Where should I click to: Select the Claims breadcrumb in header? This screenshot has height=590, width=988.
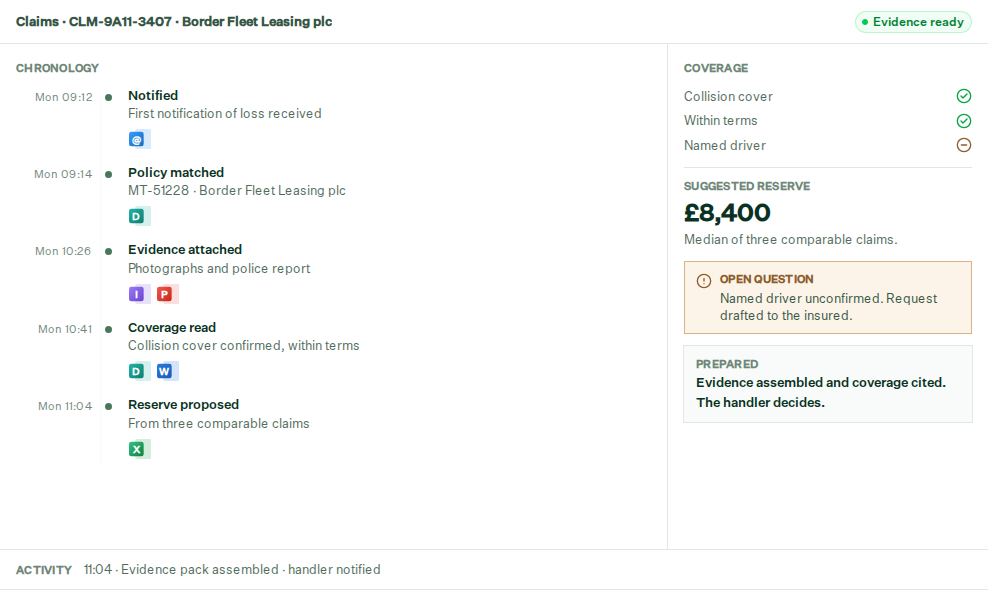point(37,21)
